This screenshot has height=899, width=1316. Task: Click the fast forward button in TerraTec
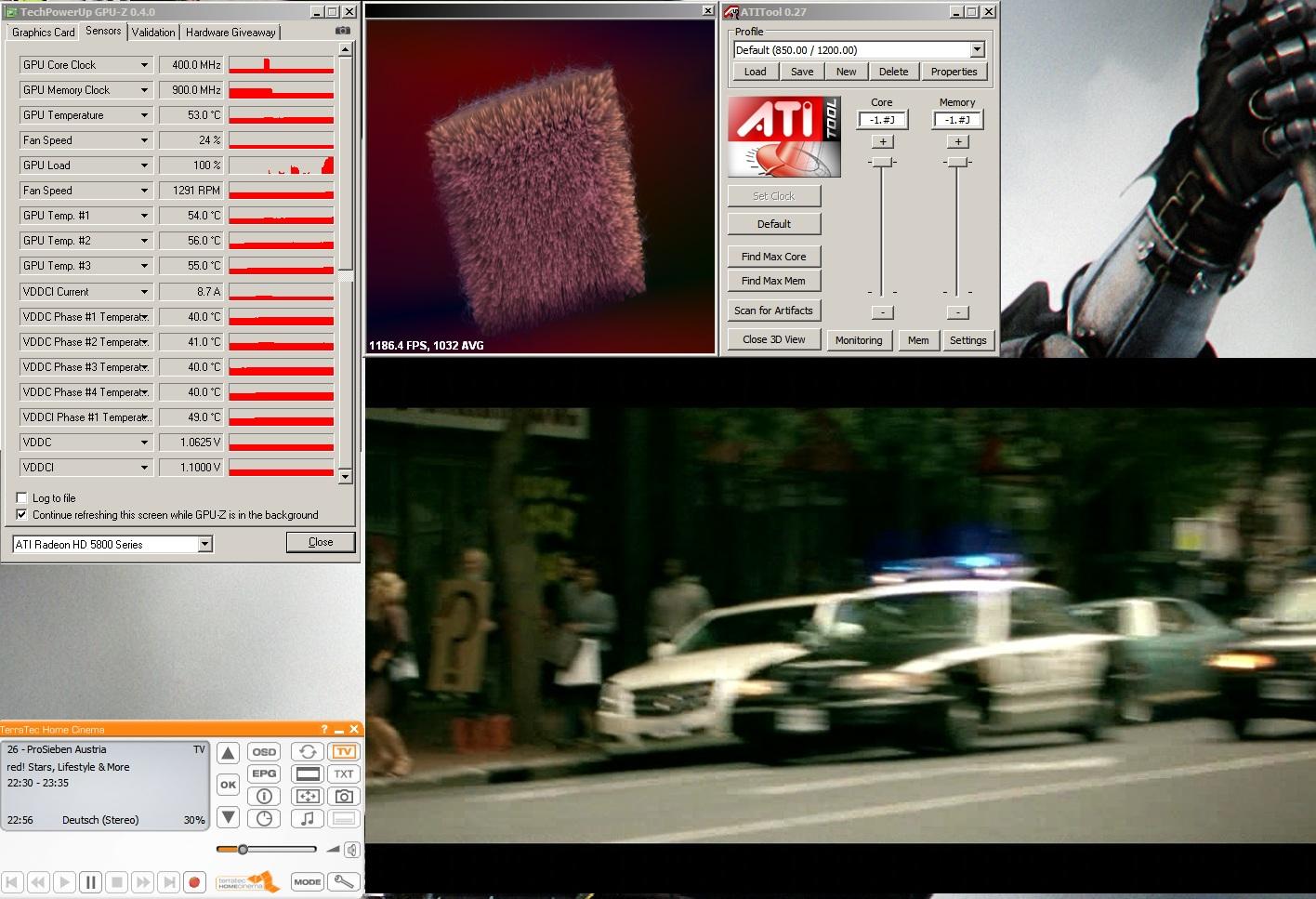click(x=142, y=881)
